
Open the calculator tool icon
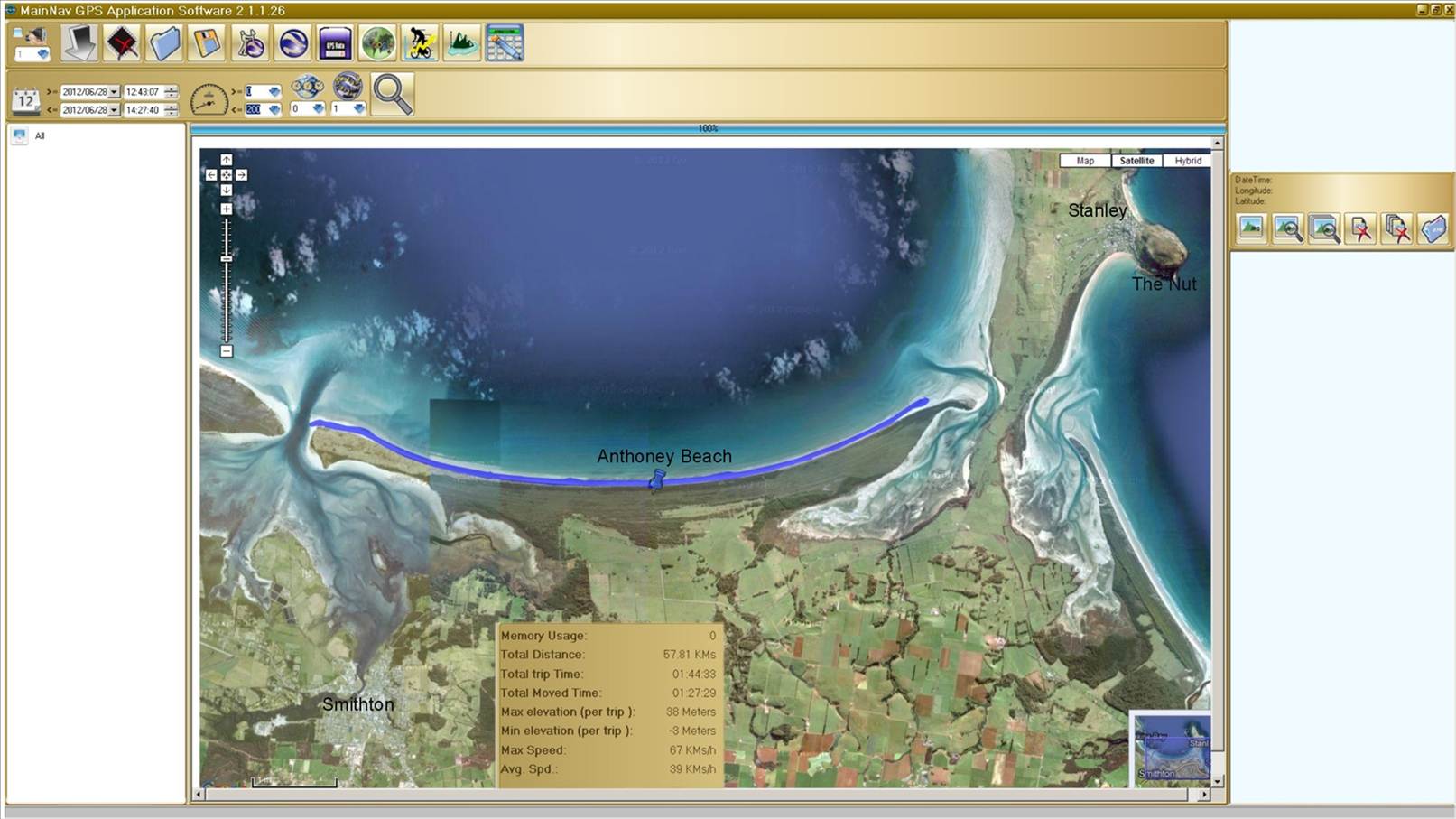tap(505, 43)
